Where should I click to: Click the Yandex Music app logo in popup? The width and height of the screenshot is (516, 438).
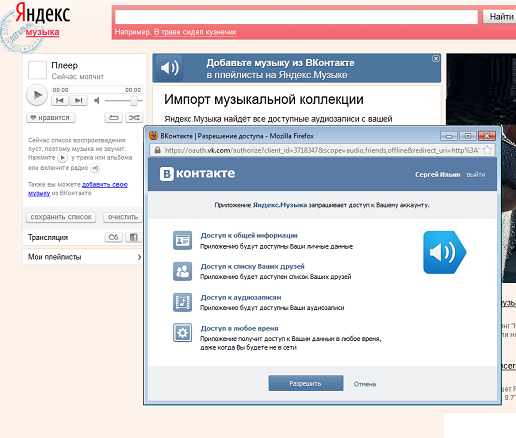pyautogui.click(x=445, y=252)
